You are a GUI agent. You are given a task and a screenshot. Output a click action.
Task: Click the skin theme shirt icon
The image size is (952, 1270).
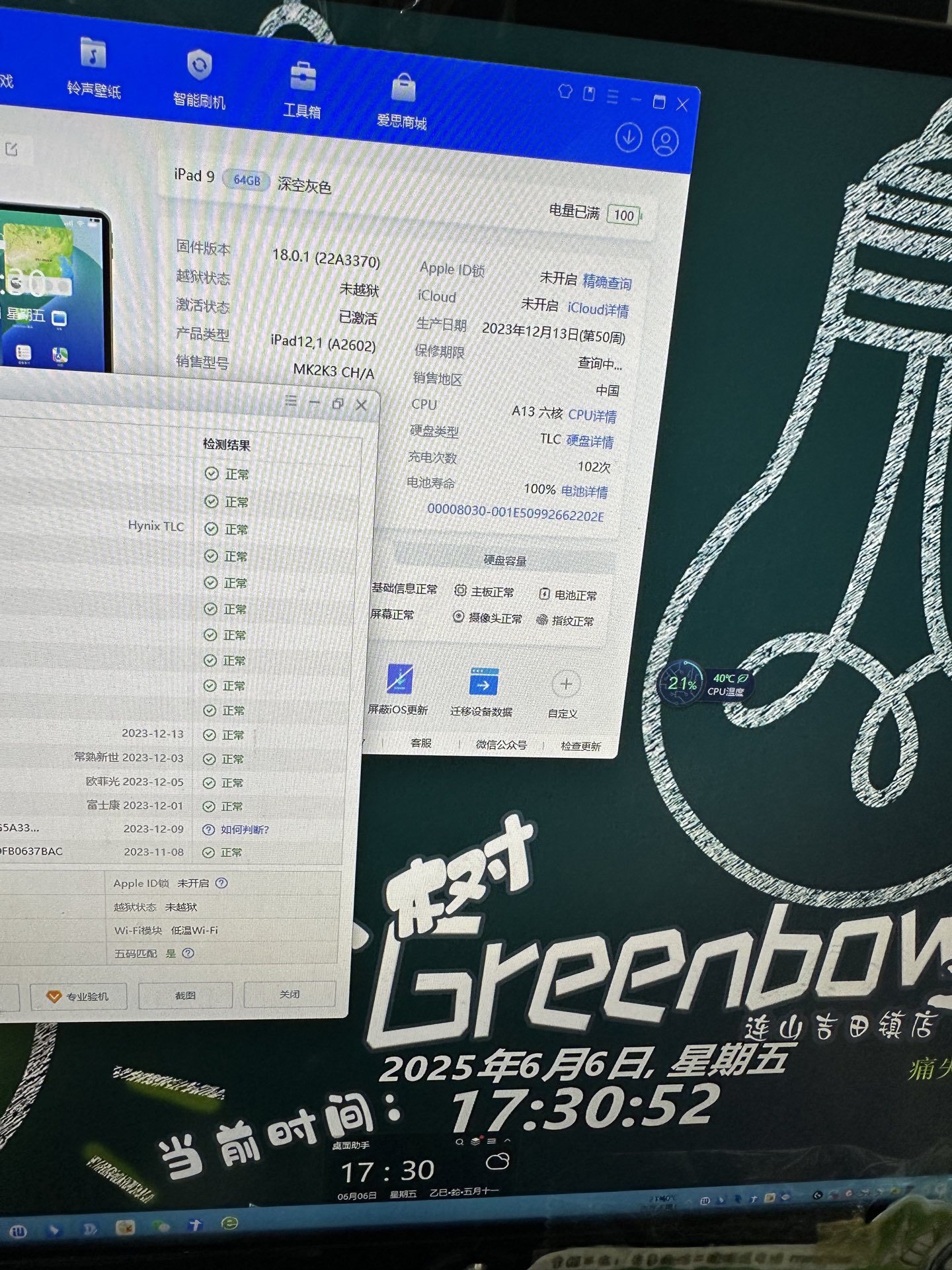pyautogui.click(x=565, y=91)
